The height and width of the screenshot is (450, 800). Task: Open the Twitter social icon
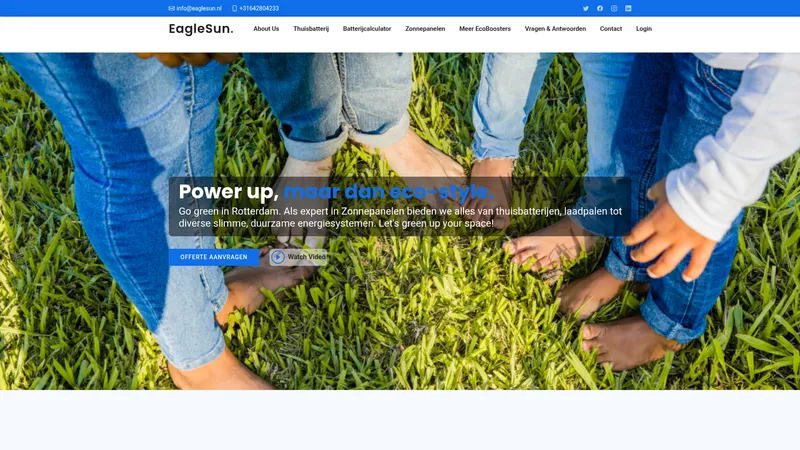(586, 8)
